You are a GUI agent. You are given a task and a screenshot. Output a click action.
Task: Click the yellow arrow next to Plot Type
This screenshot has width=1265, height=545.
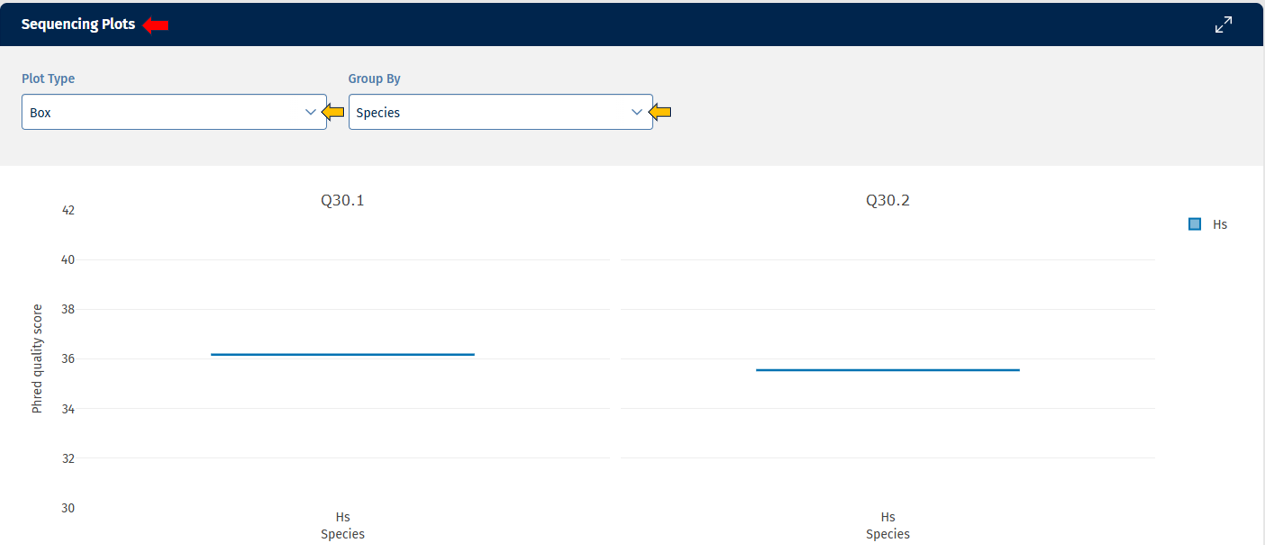pos(334,112)
